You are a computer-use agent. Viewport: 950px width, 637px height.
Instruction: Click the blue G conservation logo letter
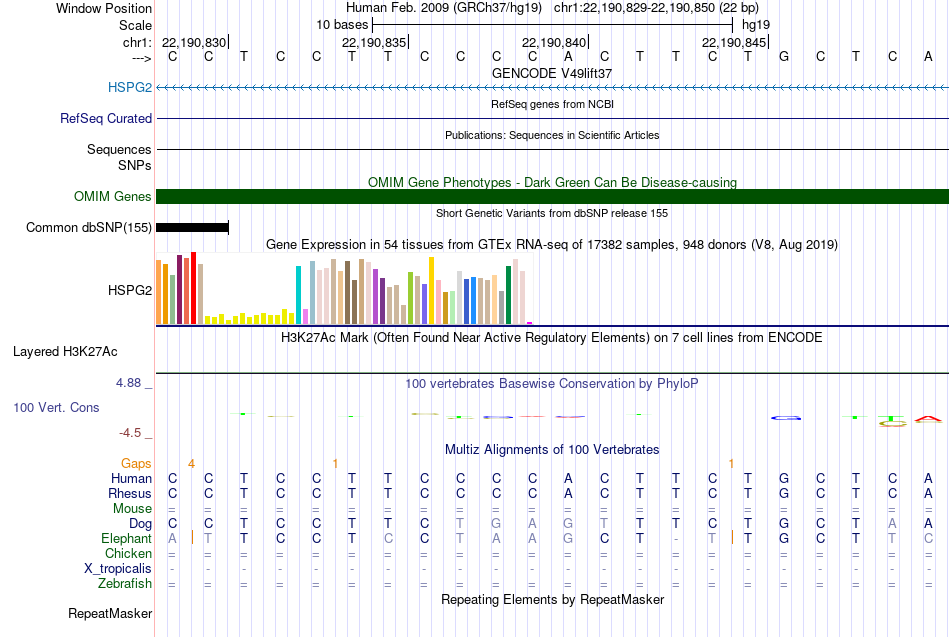click(x=786, y=418)
